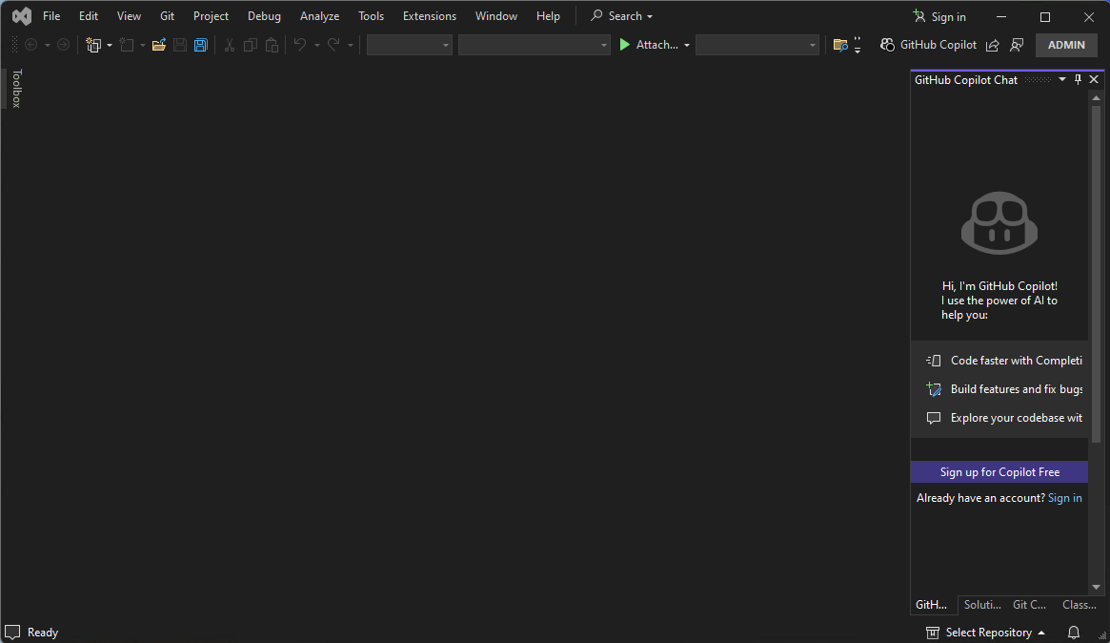Click the Send Feedback person icon

coord(1017,45)
